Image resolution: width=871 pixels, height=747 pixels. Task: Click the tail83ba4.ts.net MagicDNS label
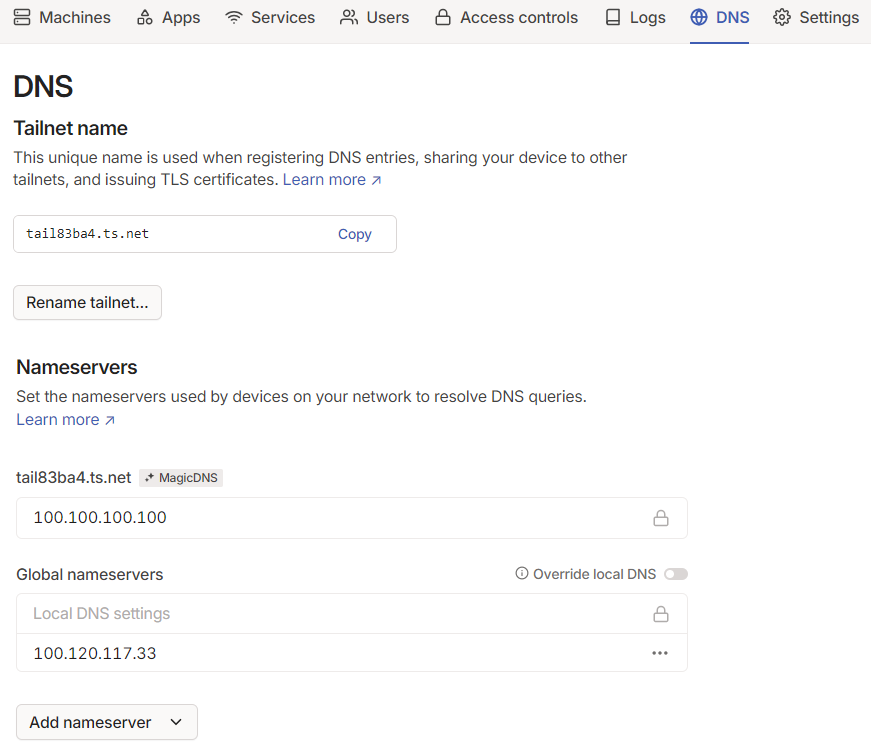pos(73,478)
